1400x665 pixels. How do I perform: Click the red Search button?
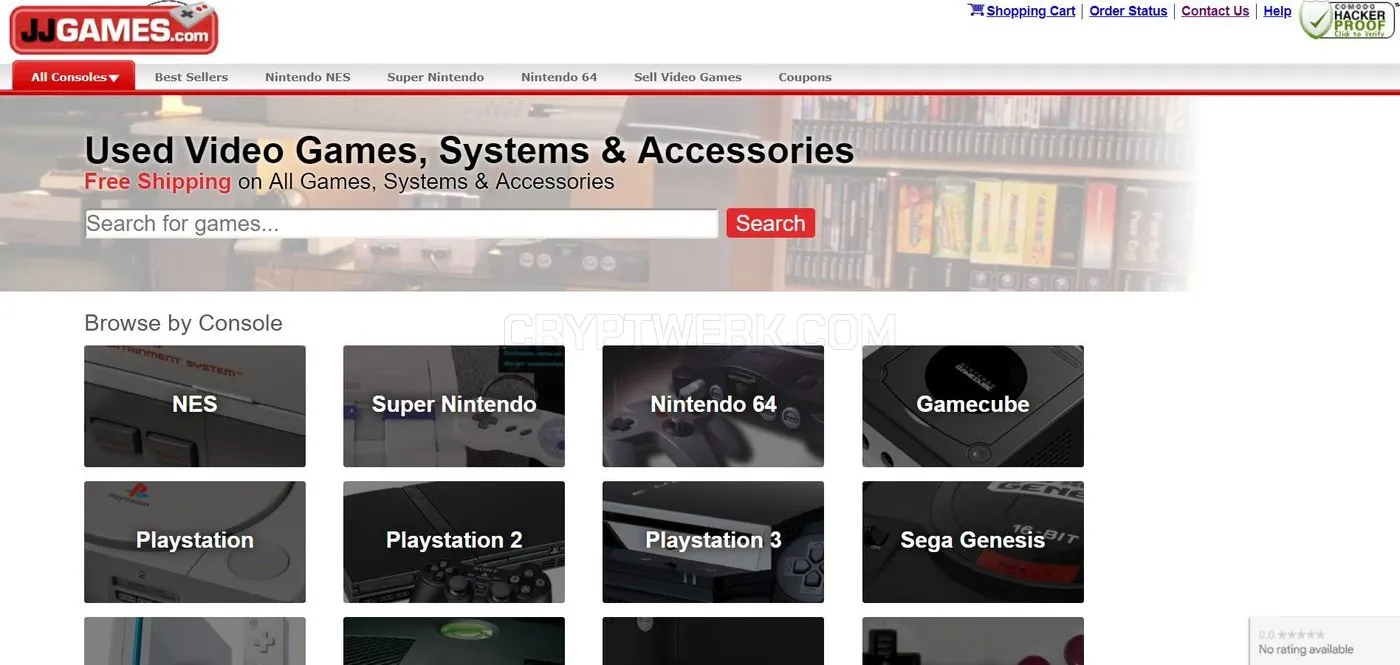771,223
